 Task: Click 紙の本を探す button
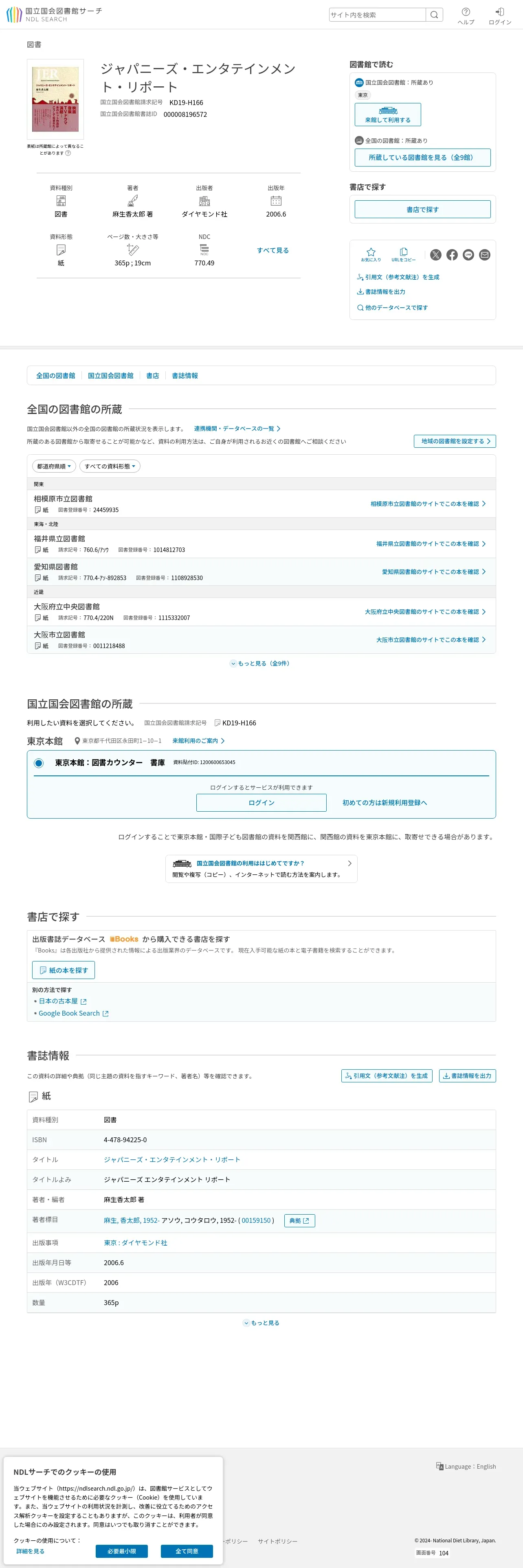point(63,970)
